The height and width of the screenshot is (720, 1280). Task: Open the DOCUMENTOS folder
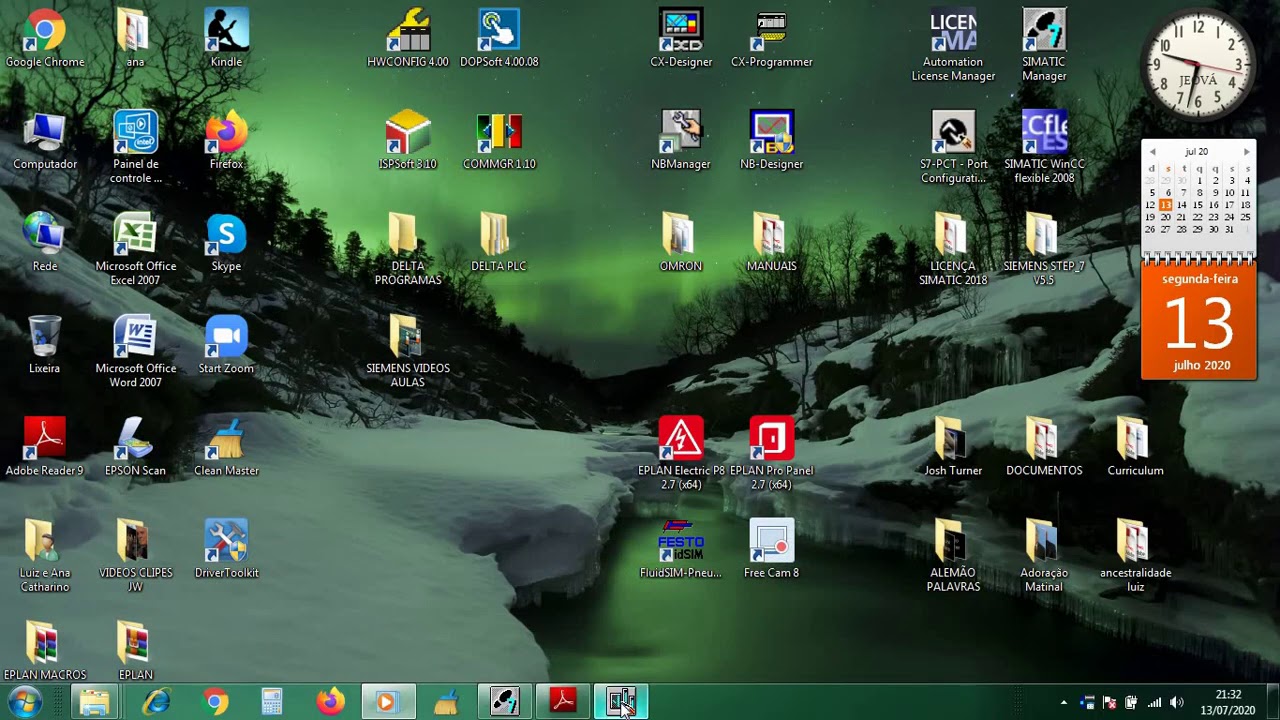tap(1044, 446)
